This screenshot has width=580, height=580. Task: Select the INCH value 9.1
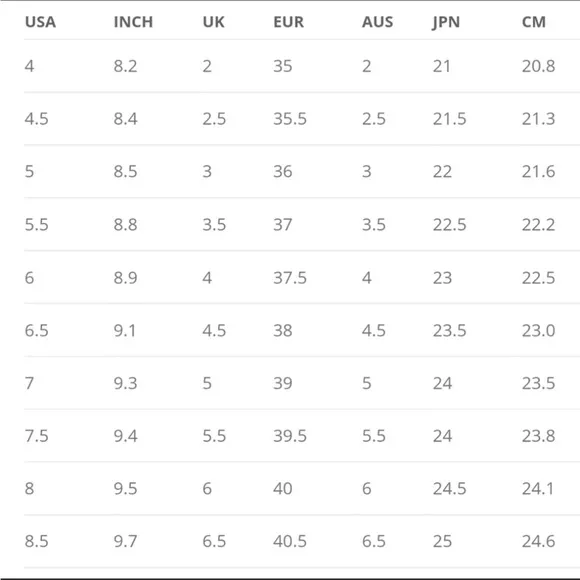(125, 331)
